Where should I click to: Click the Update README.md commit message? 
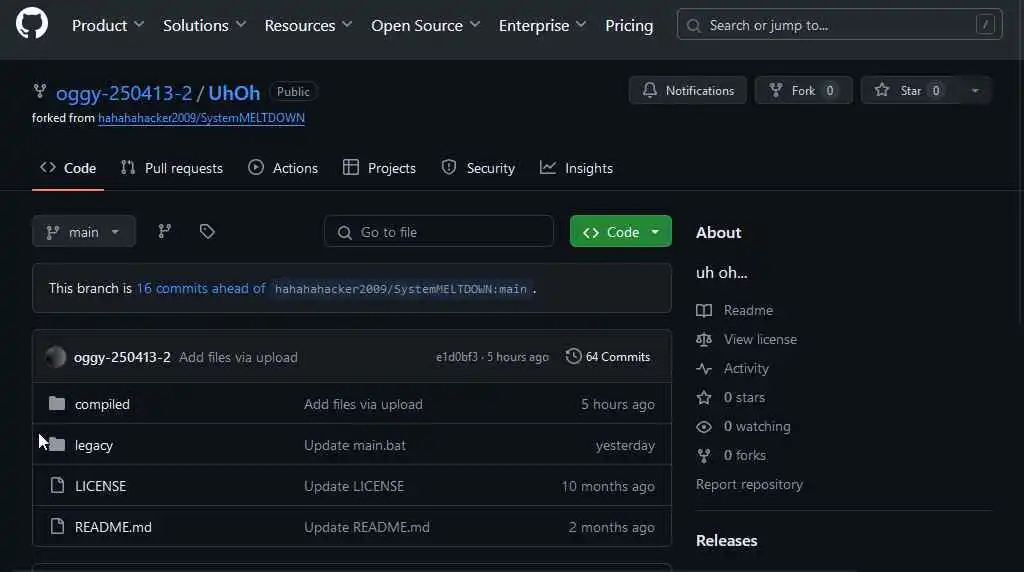367,527
